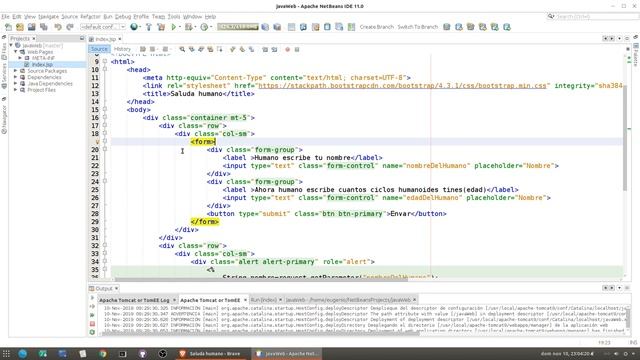Expand the Java Dependencies node
The height and width of the screenshot is (360, 640).
(16, 84)
